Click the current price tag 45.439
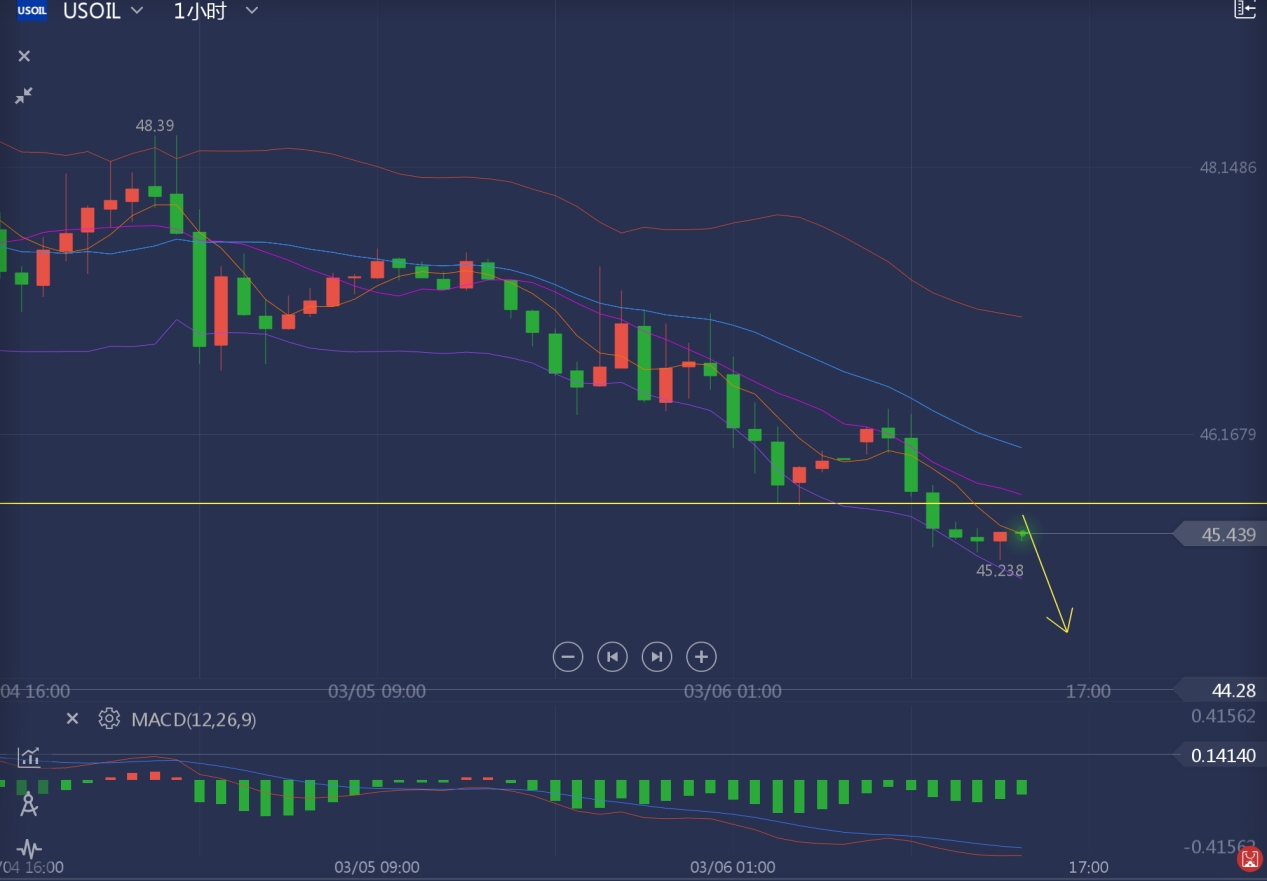The image size is (1267, 881). pos(1222,535)
